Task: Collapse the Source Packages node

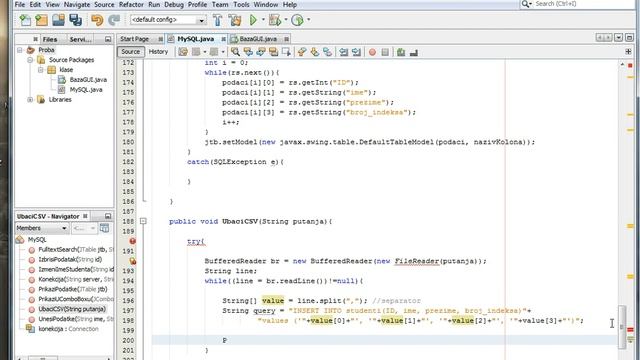Action: coord(30,60)
